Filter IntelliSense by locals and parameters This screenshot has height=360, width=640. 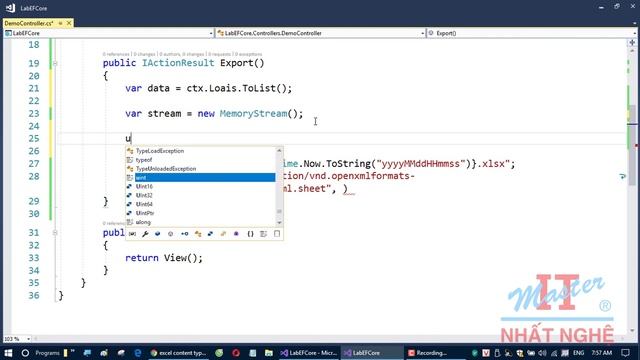click(132, 234)
